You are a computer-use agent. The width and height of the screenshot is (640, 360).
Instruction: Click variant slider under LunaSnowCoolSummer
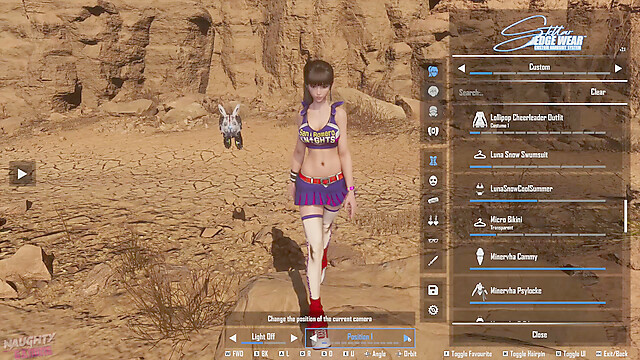[x=538, y=201]
